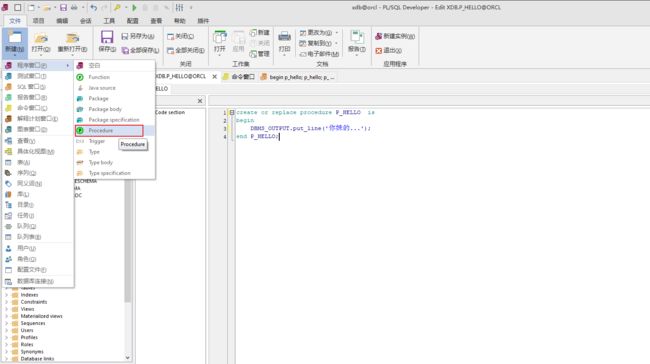Expand the Synonyms tree folder
Viewport: 650px width, 364px height.
pyautogui.click(x=7, y=352)
